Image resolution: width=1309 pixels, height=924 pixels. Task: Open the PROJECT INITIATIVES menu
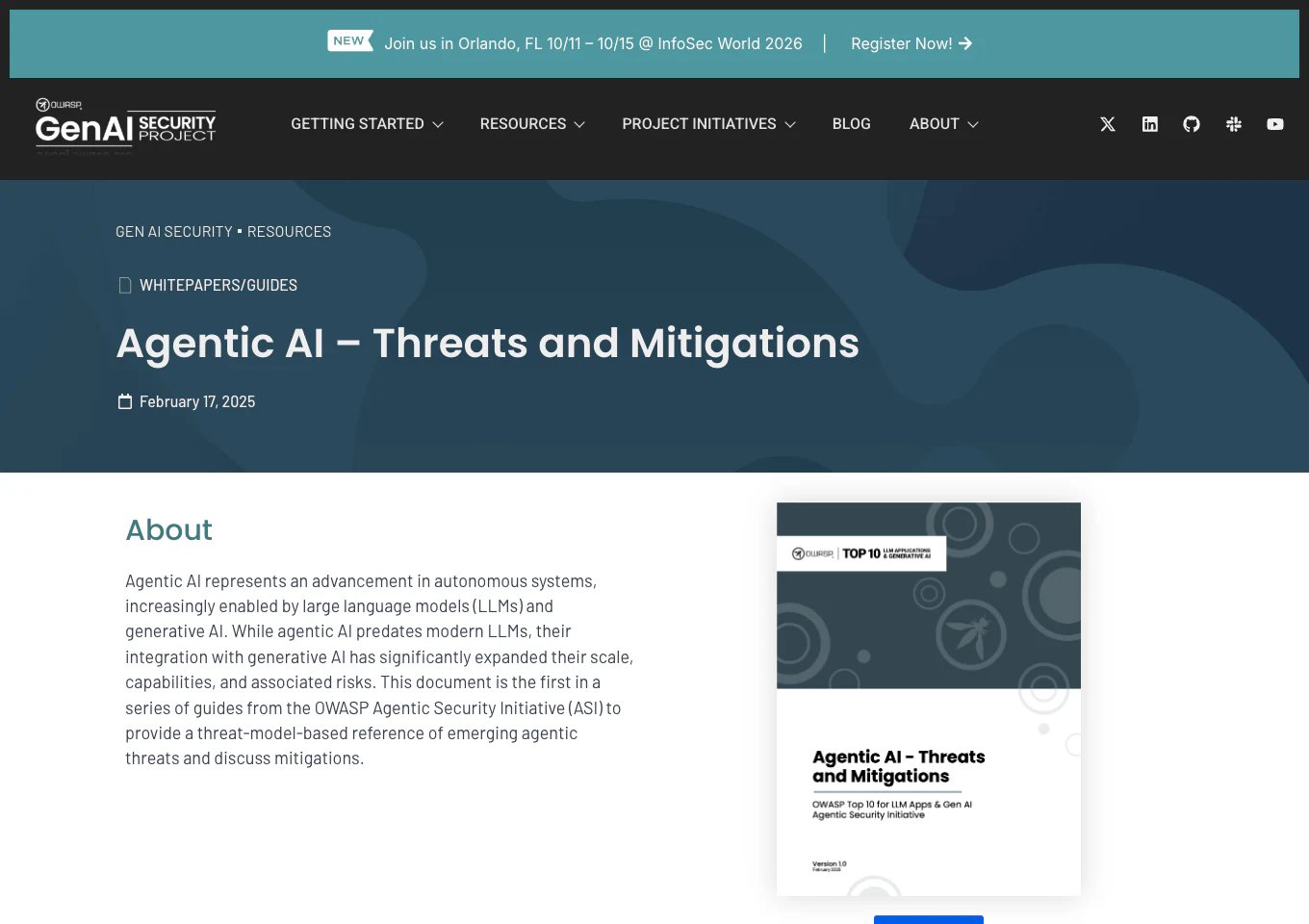[x=699, y=124]
